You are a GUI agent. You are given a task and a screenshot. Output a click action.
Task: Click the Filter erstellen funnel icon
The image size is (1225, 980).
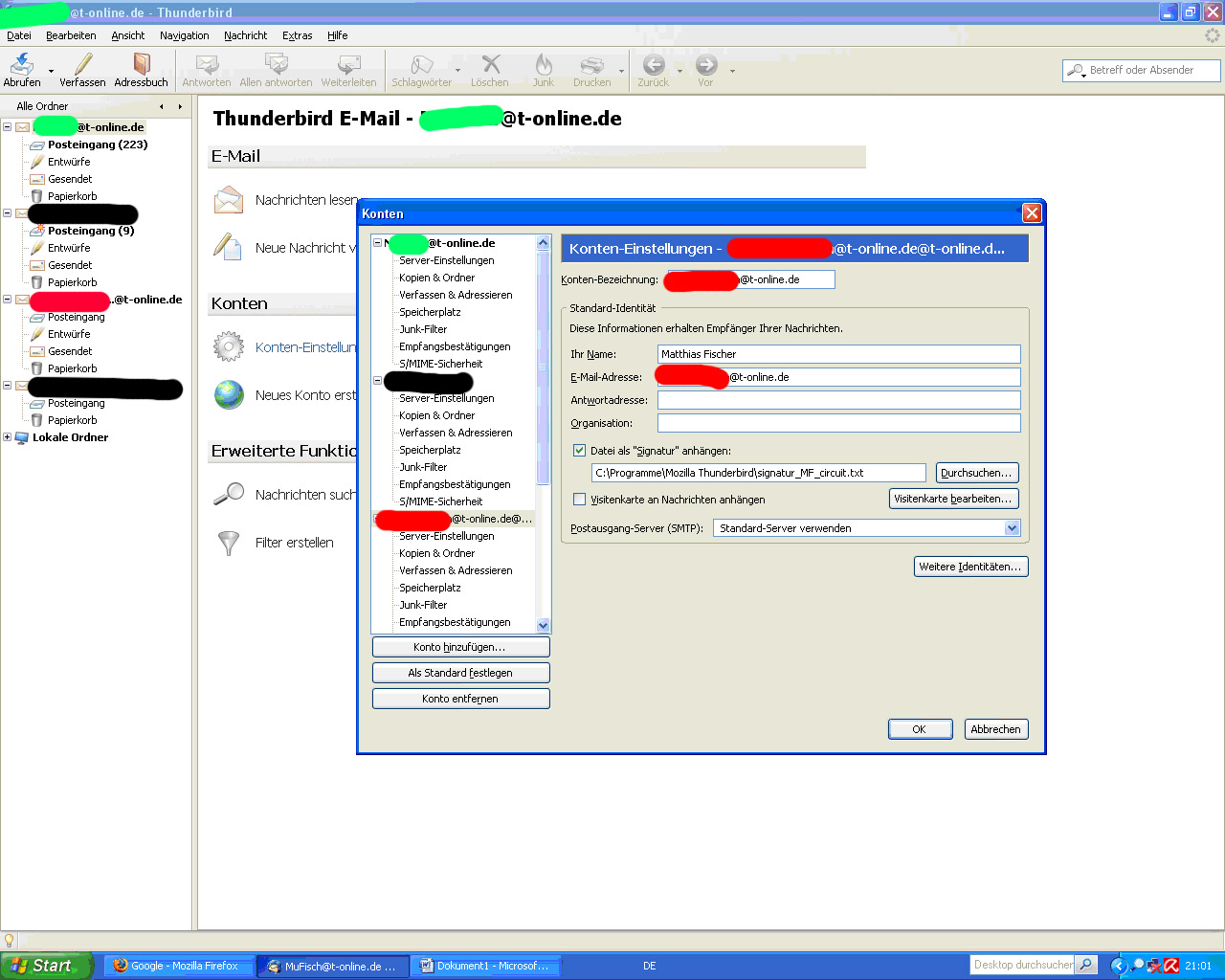coord(229,543)
